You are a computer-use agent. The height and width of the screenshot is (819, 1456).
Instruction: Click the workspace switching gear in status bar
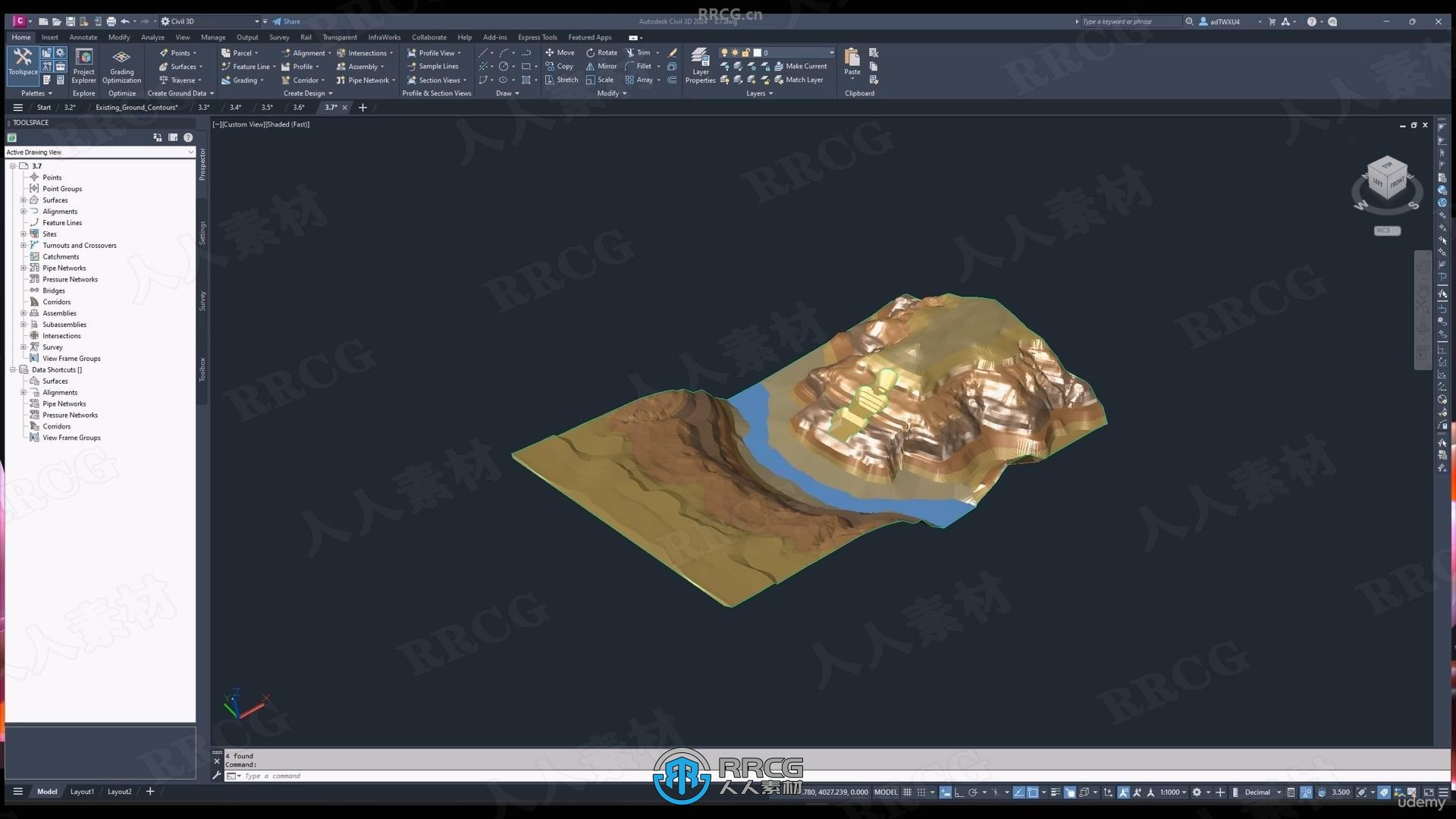point(1197,792)
